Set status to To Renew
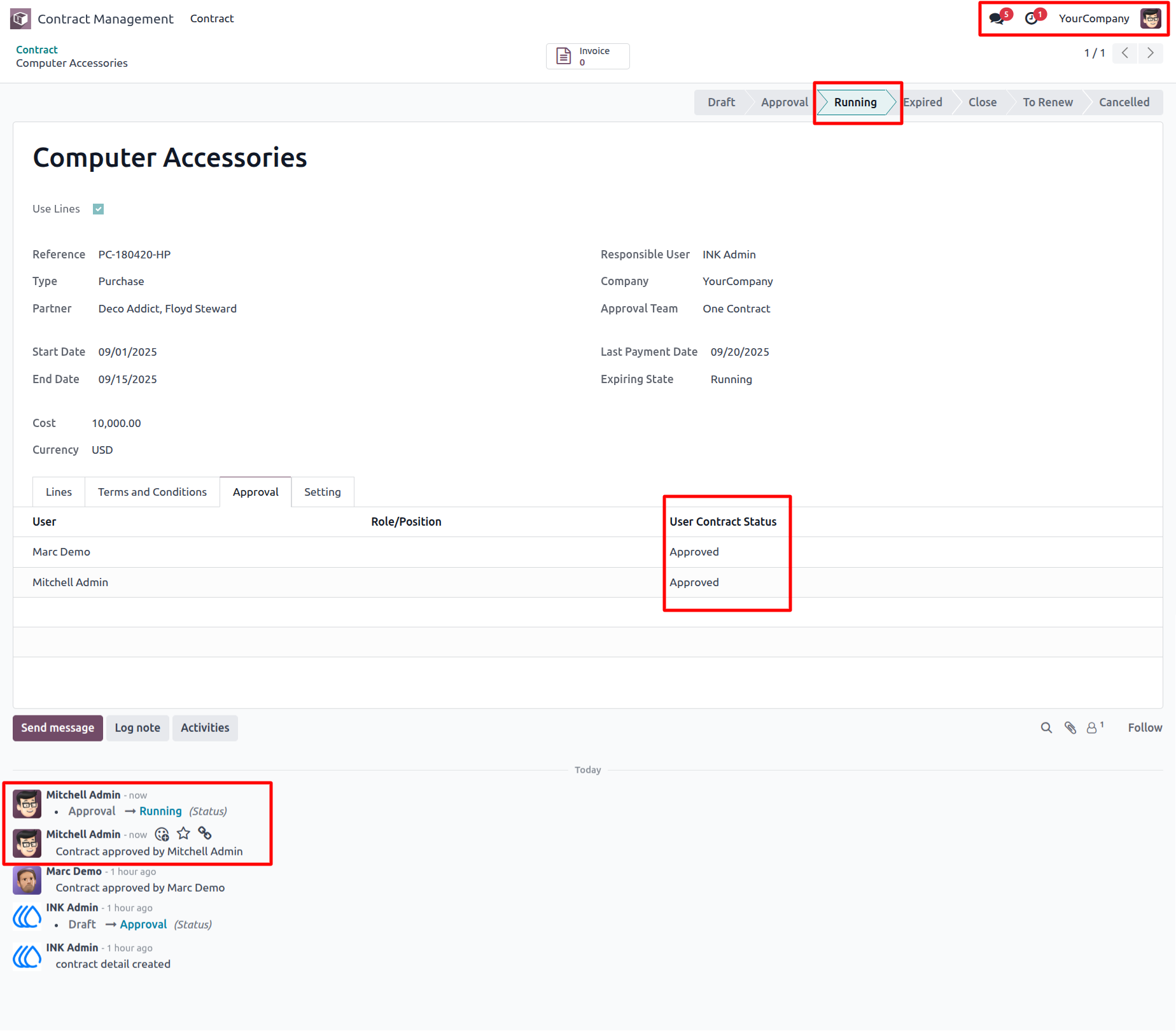Image resolution: width=1176 pixels, height=1031 pixels. 1047,102
